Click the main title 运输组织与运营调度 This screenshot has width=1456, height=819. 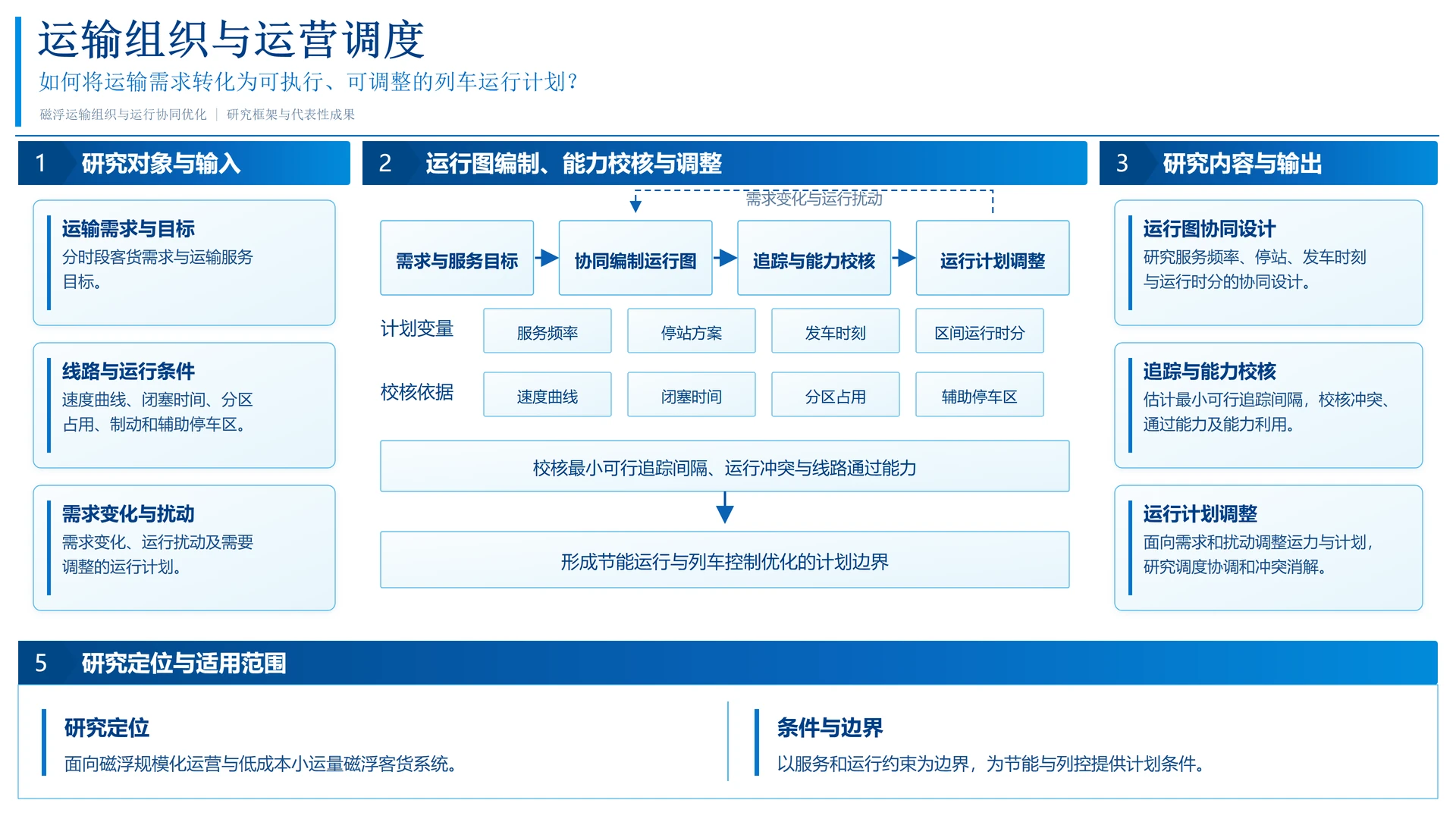click(231, 39)
